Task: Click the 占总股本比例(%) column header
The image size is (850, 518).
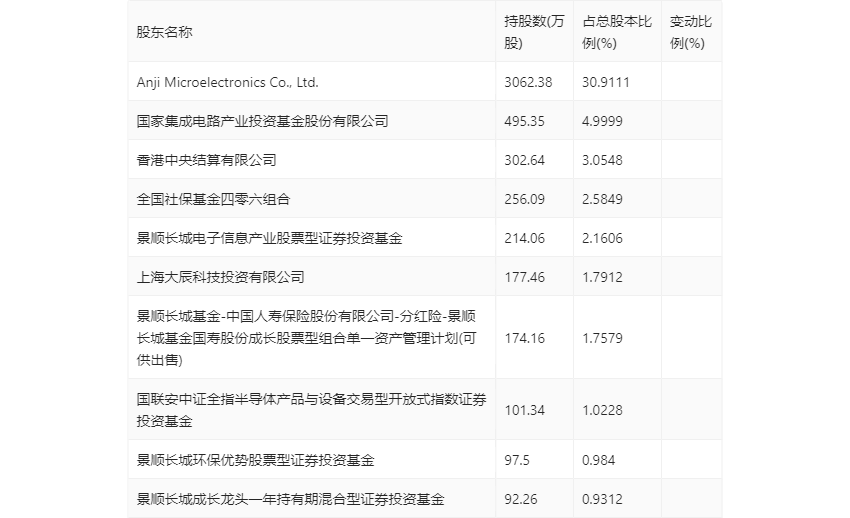Action: (617, 33)
